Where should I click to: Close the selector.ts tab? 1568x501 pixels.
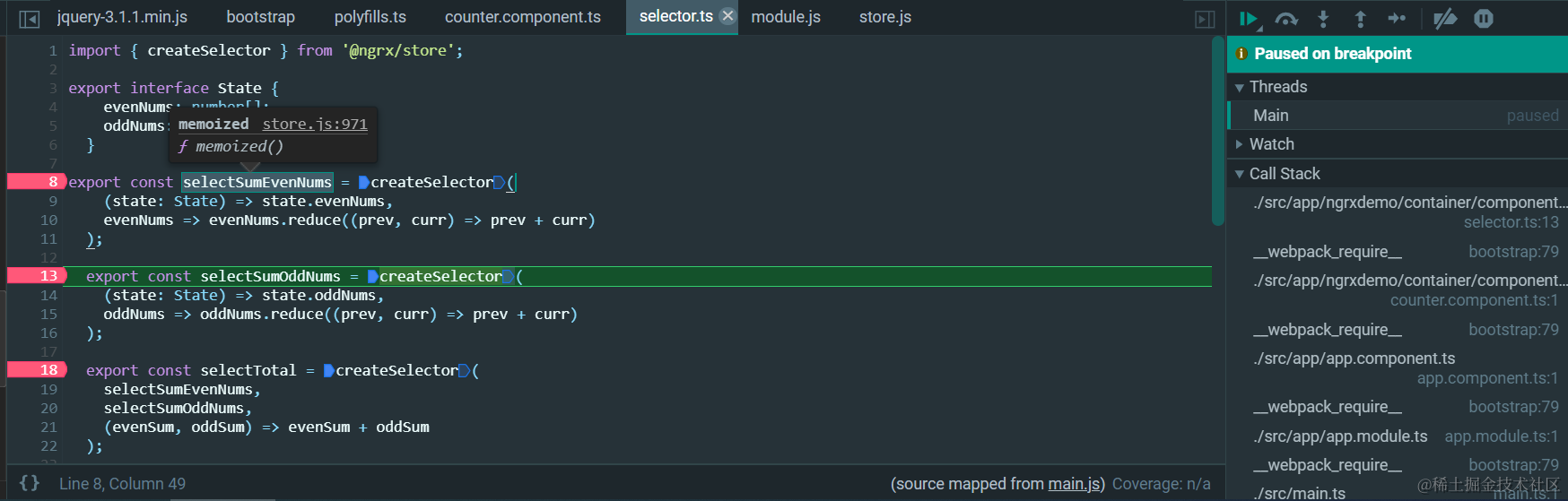tap(727, 16)
